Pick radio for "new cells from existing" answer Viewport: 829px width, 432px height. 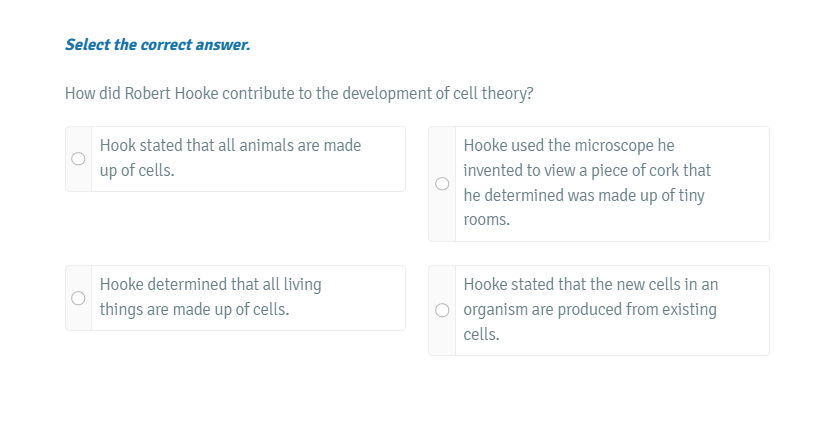442,310
